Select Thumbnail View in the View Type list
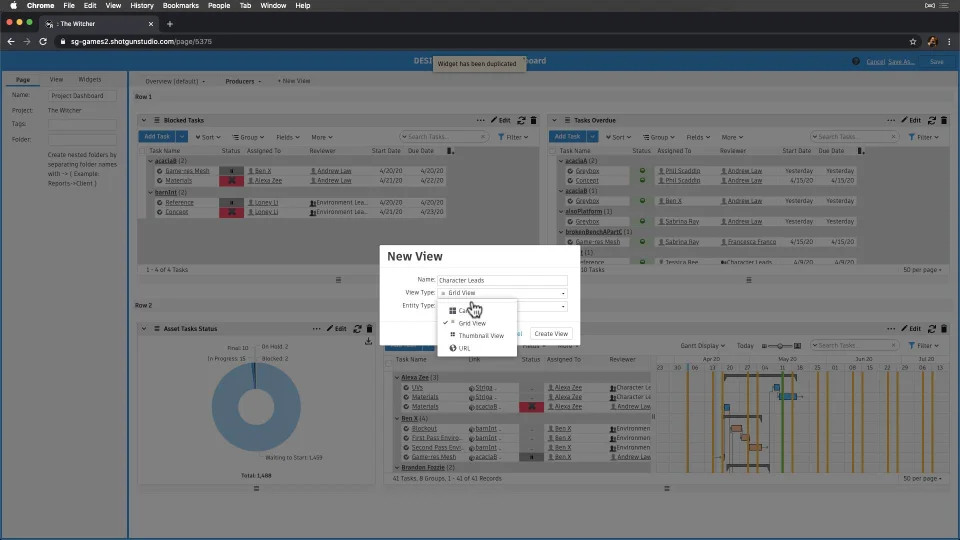Image resolution: width=960 pixels, height=540 pixels. click(481, 336)
